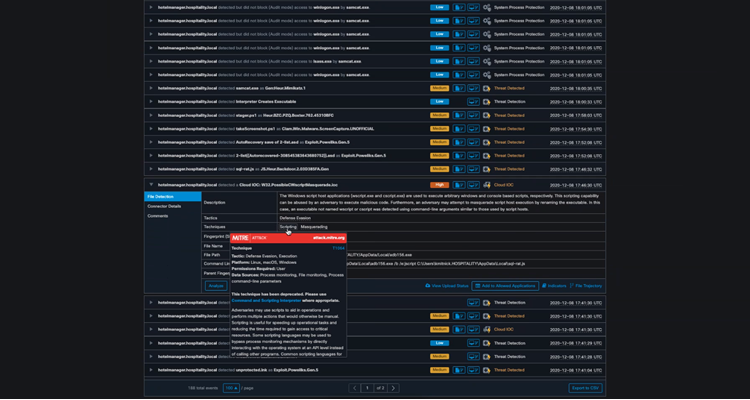Open T1064 link in MITRE popup
Screen dimensions: 750x400
(339, 248)
